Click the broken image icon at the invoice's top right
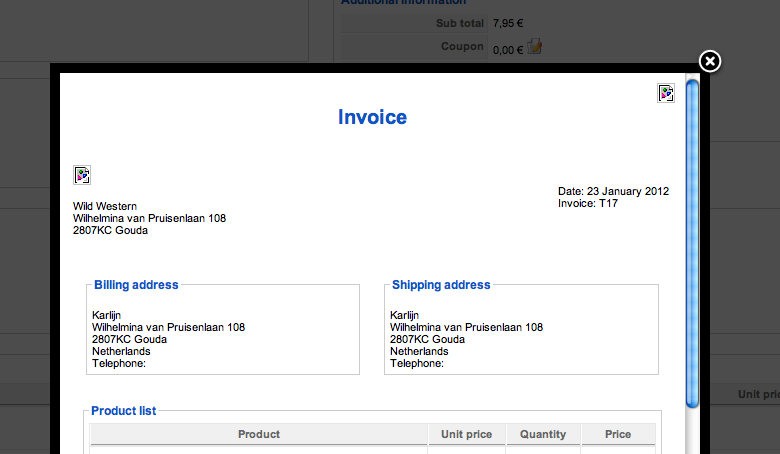The image size is (780, 454). tap(666, 93)
